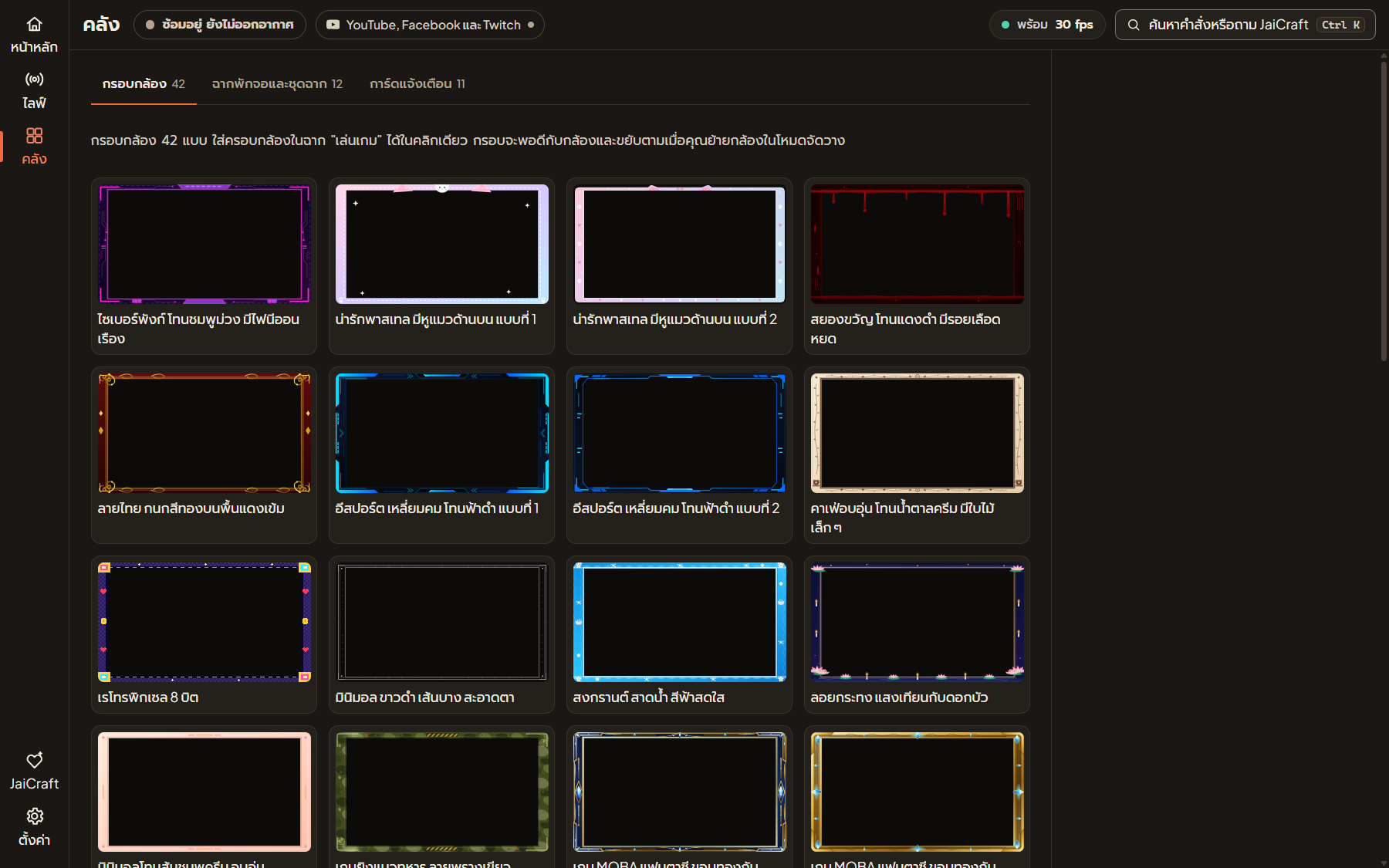Select the คลัง library grid icon
1389x868 pixels.
34,136
